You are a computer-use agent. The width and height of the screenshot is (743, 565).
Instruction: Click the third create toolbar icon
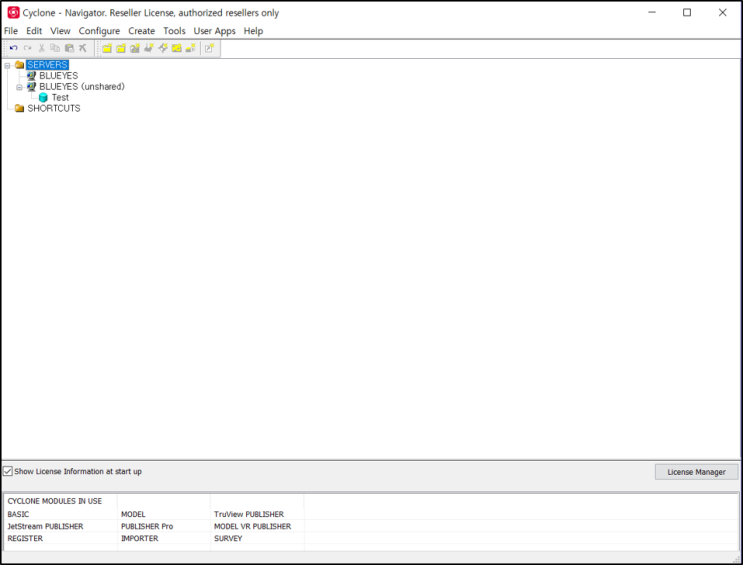click(x=135, y=48)
